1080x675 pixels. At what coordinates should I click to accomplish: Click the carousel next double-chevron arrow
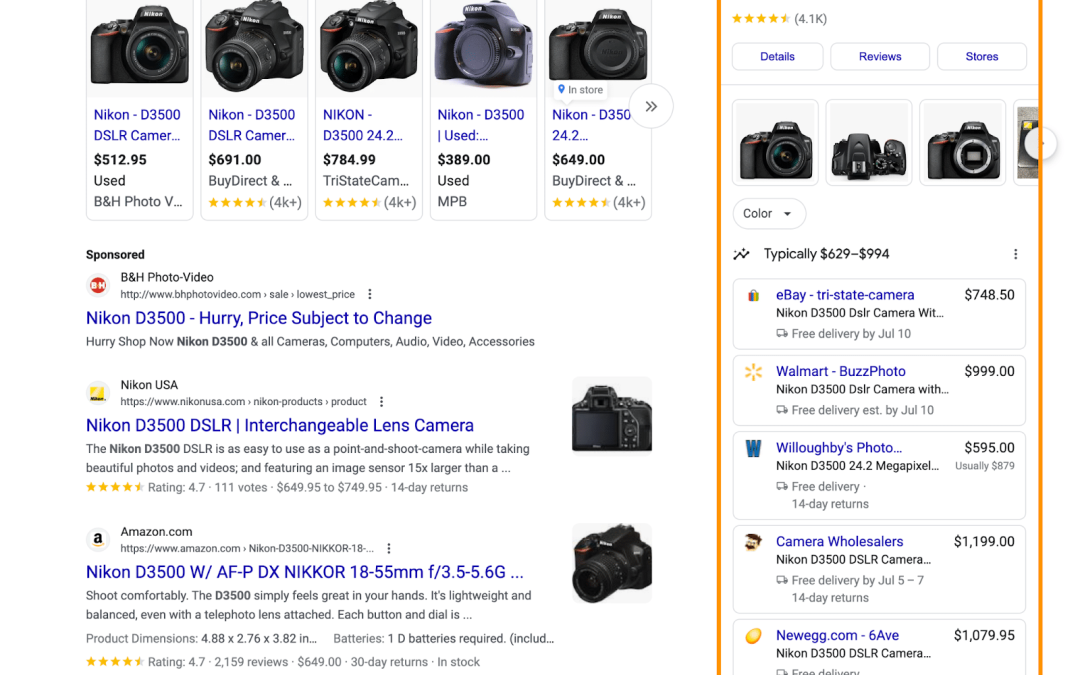point(650,106)
